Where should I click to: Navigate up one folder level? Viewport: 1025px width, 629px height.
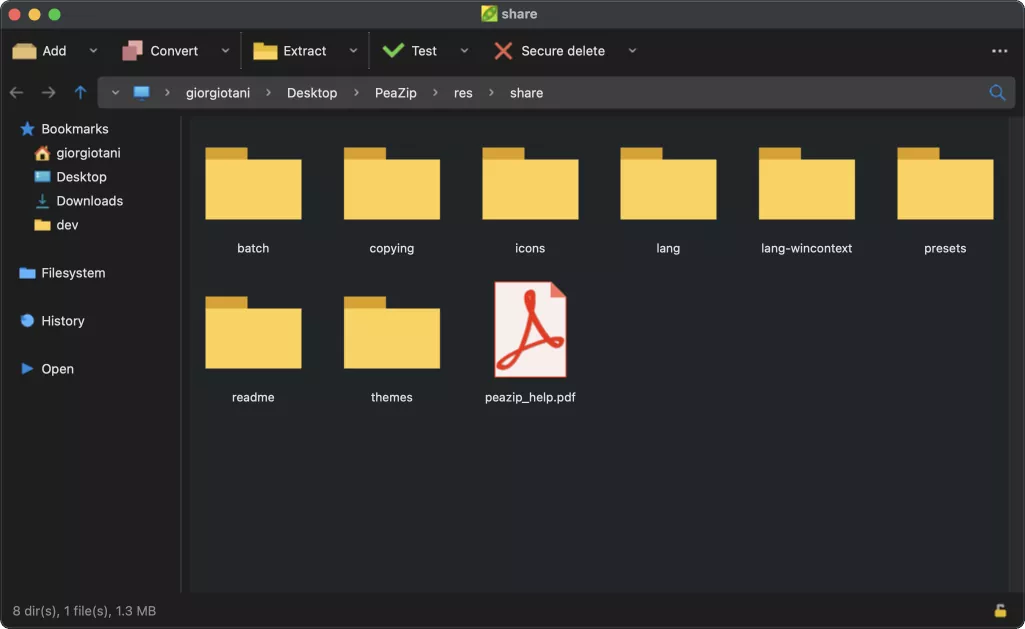tap(80, 93)
